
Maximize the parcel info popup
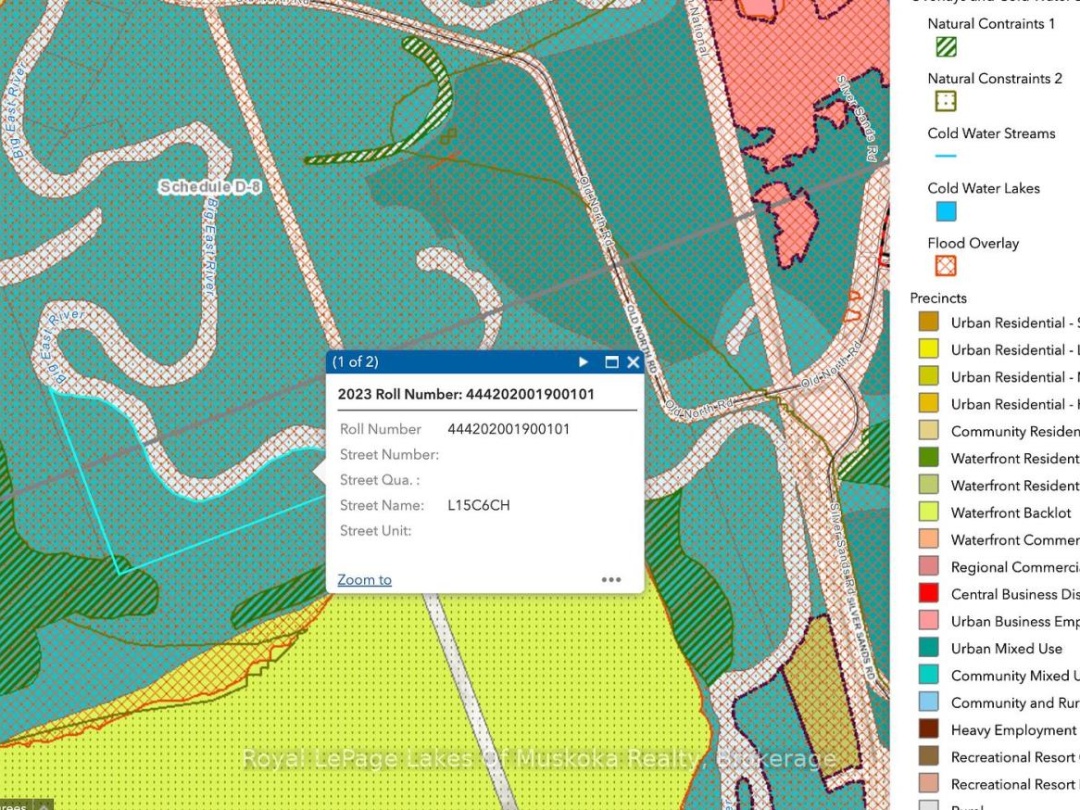point(612,362)
